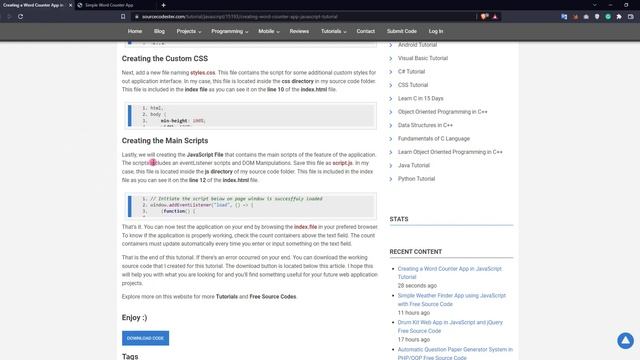Viewport: 640px width, 360px height.
Task: Expand the Programming dropdown menu
Action: click(229, 31)
